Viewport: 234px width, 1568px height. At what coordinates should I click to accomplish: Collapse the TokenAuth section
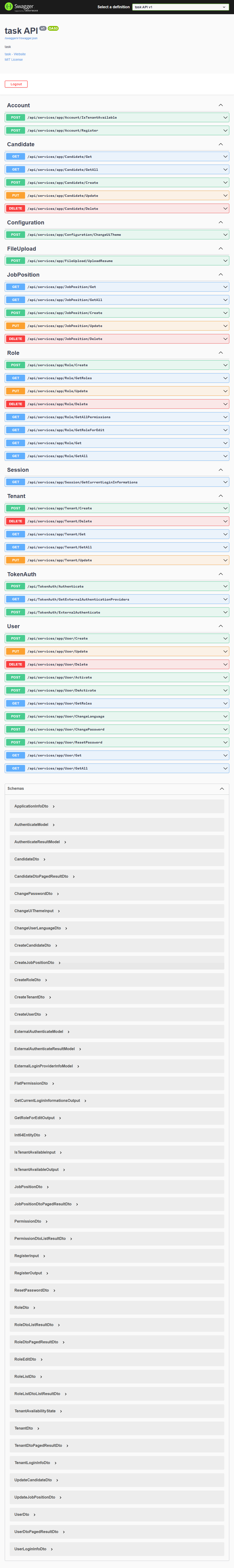point(221,574)
